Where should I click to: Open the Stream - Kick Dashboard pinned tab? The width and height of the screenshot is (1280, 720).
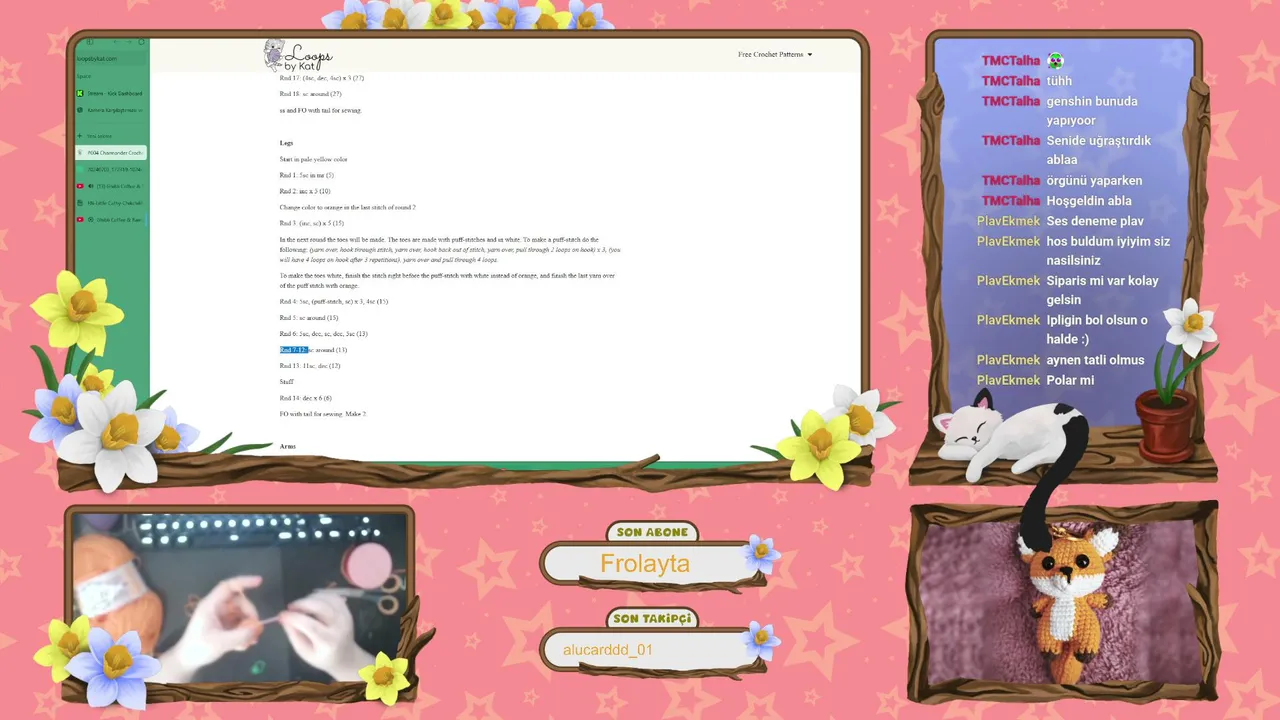point(111,93)
